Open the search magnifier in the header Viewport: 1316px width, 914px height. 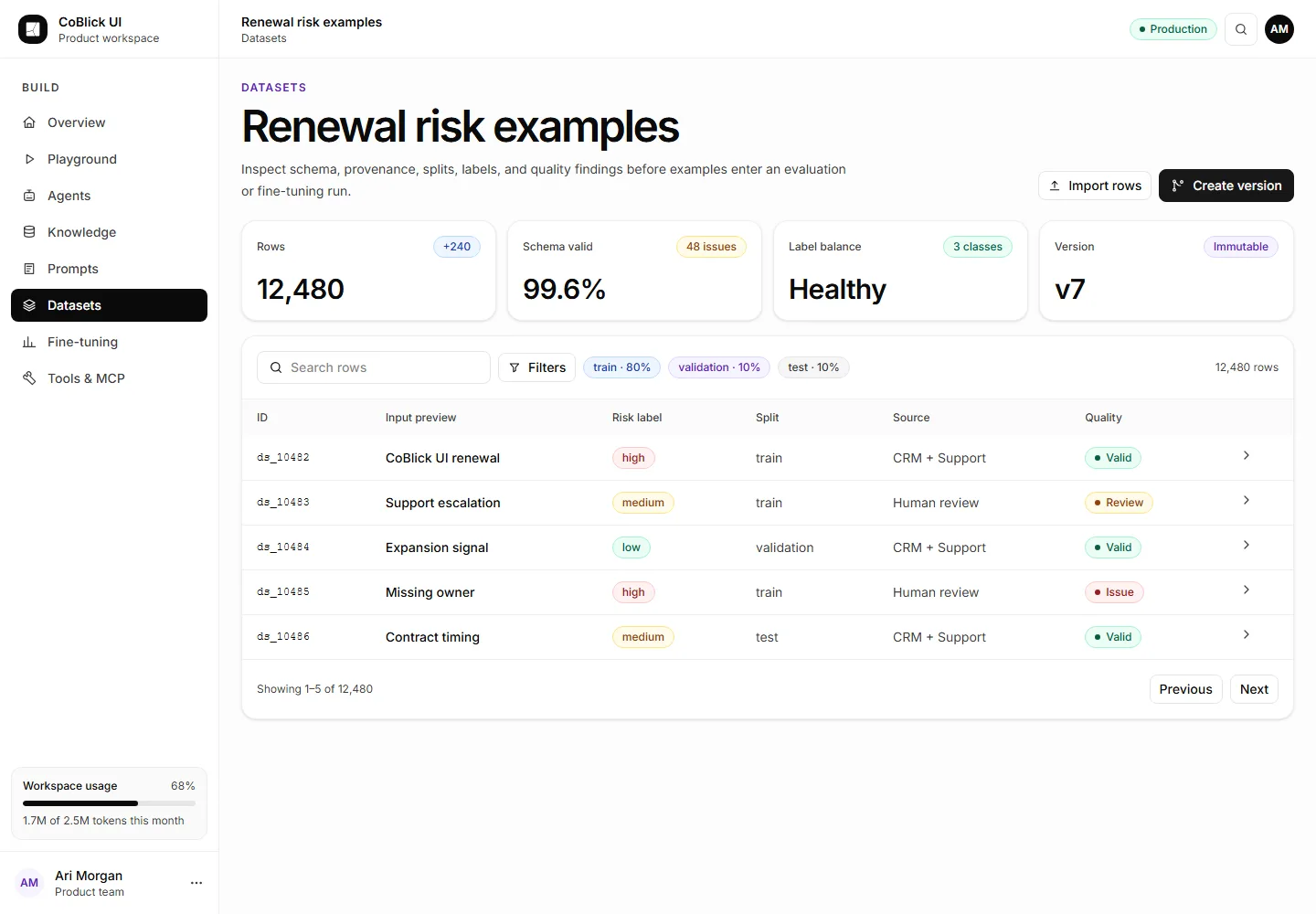(x=1241, y=29)
